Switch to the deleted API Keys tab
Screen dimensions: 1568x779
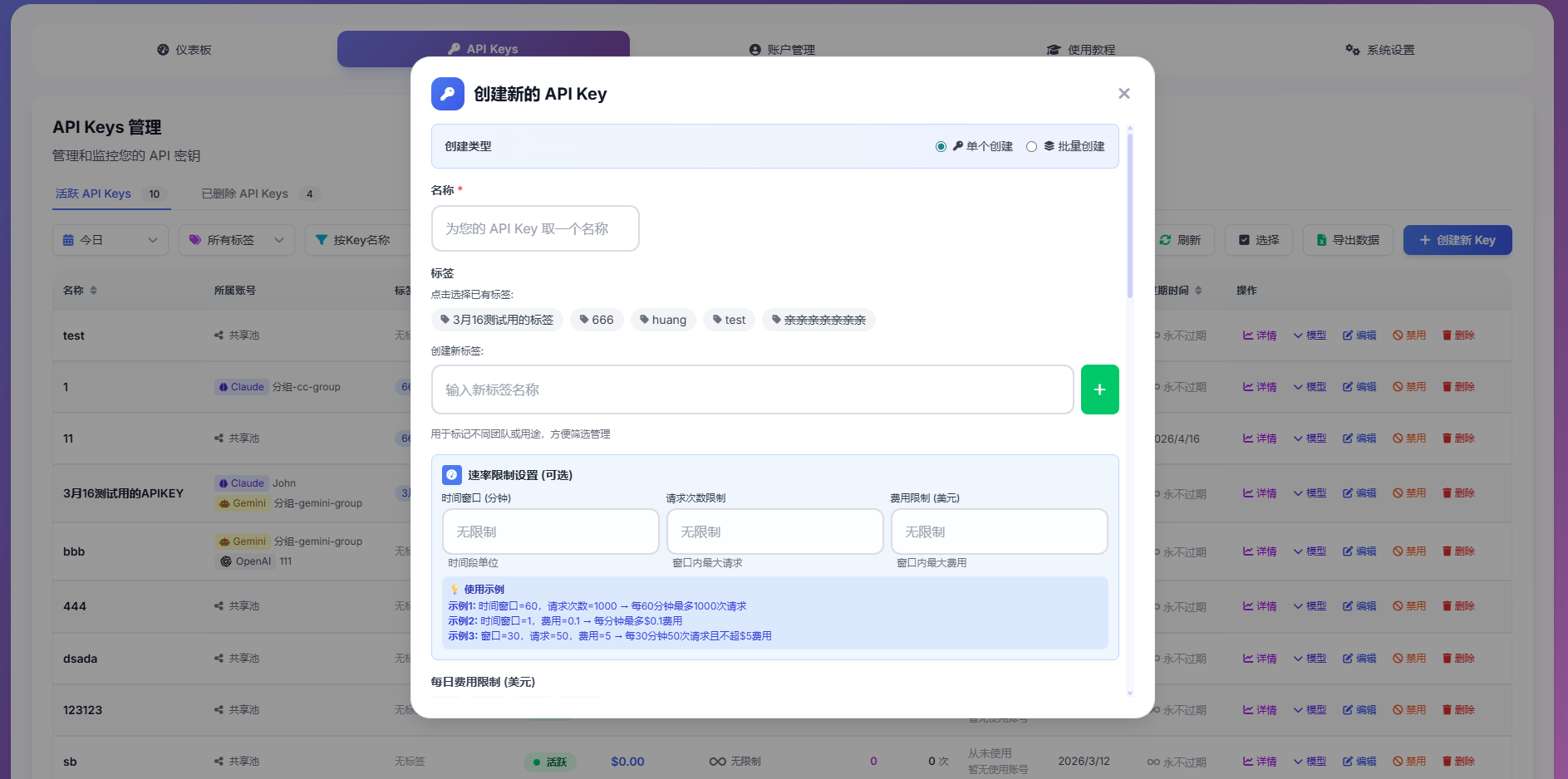coord(245,194)
